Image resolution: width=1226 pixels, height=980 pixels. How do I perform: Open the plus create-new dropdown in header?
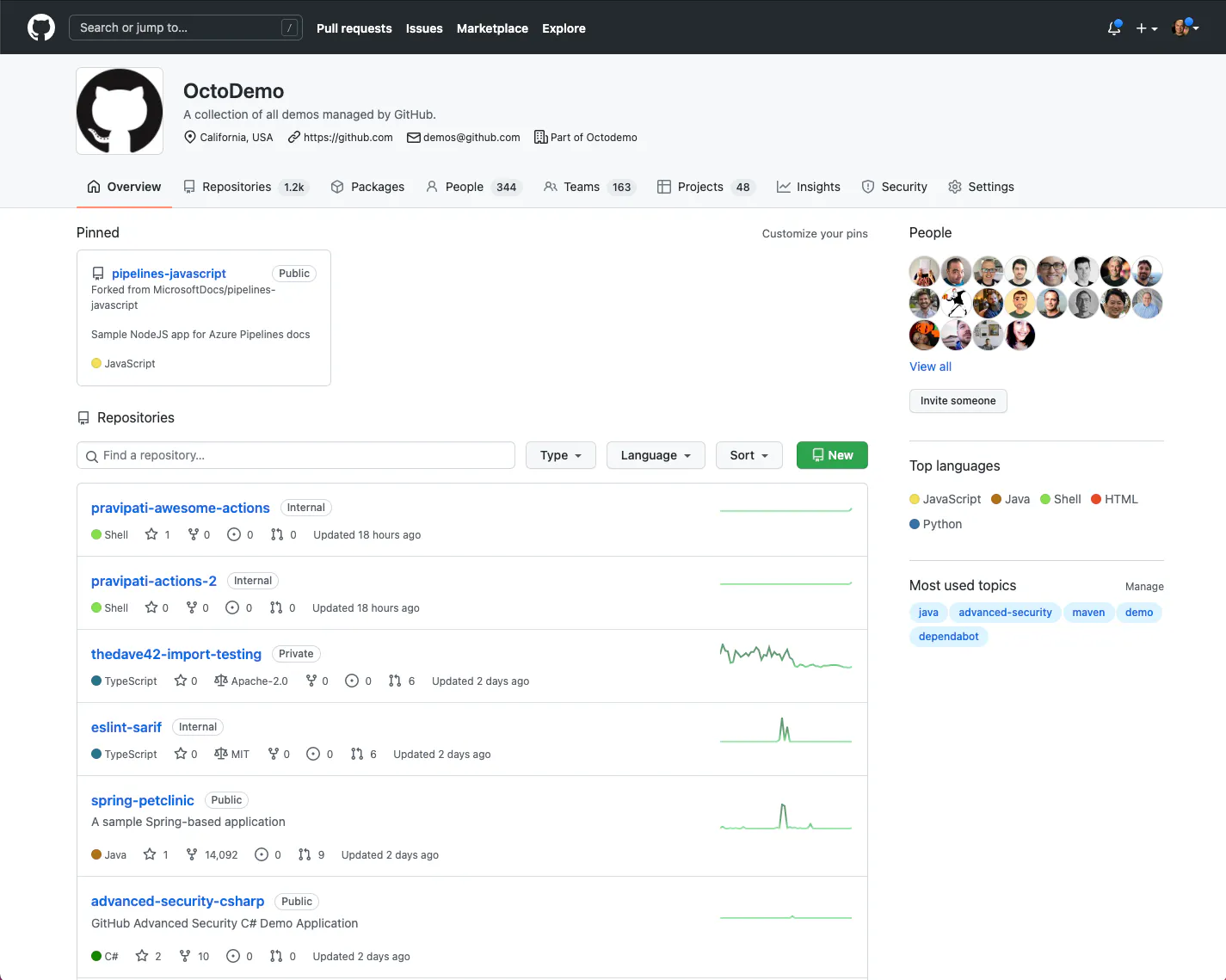tap(1147, 28)
